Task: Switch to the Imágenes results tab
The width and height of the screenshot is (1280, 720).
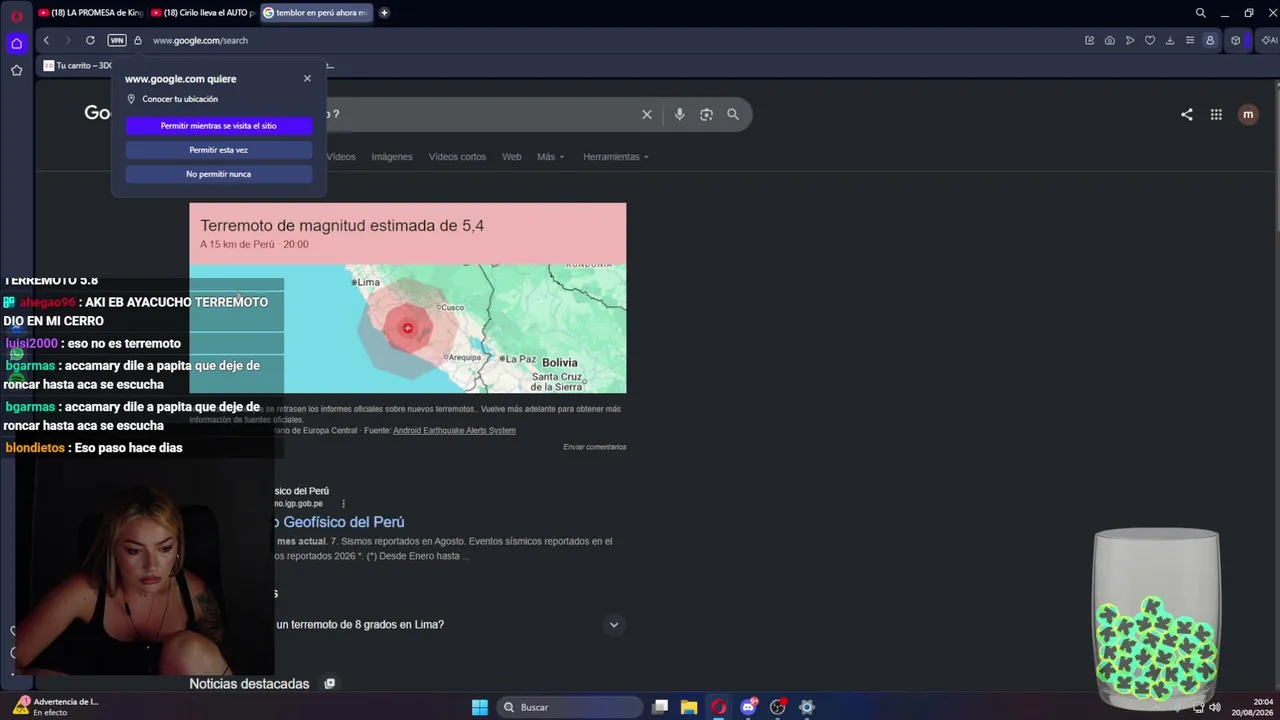Action: (392, 157)
